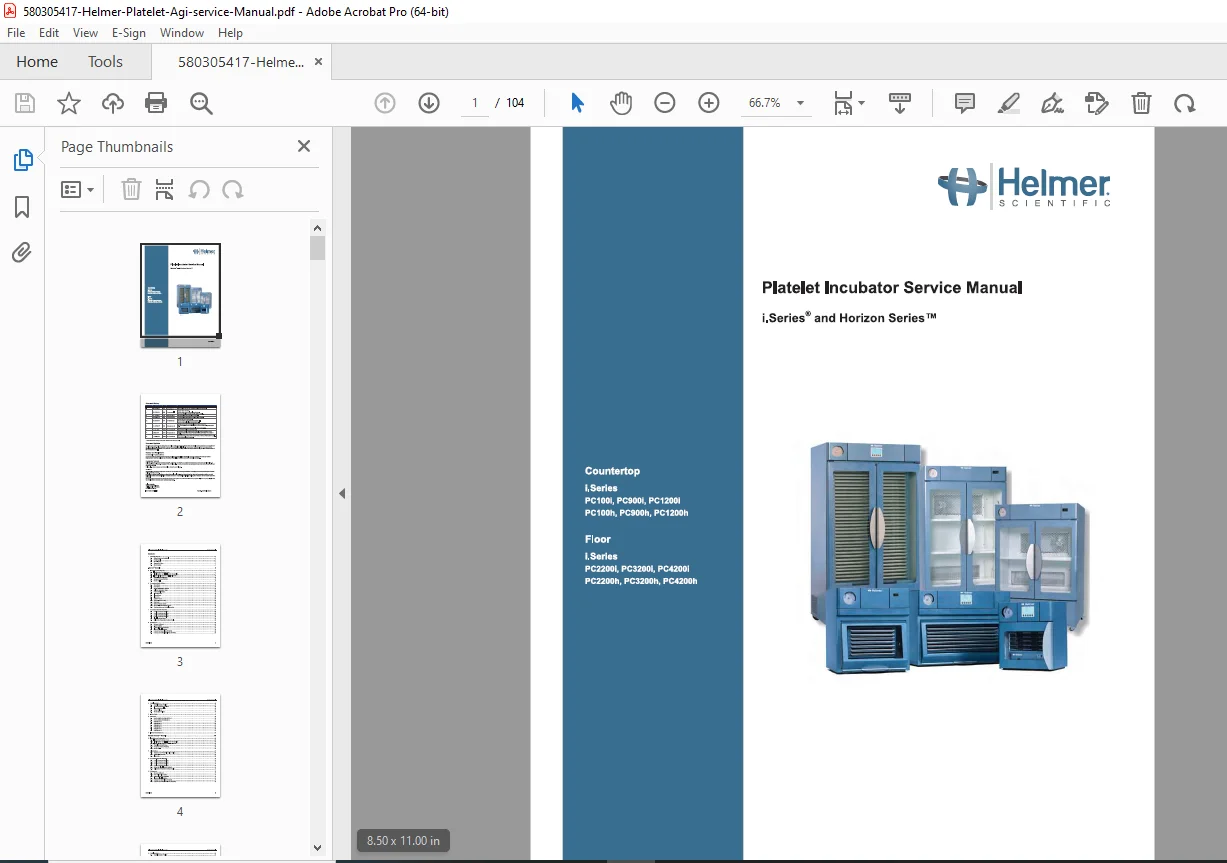Go to next page with down arrow
Image resolution: width=1227 pixels, height=863 pixels.
[x=429, y=103]
